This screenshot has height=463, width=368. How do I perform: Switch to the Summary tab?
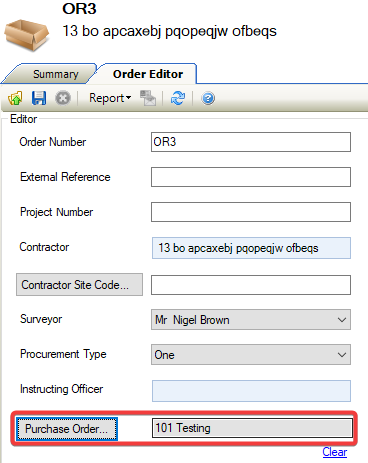pos(56,74)
